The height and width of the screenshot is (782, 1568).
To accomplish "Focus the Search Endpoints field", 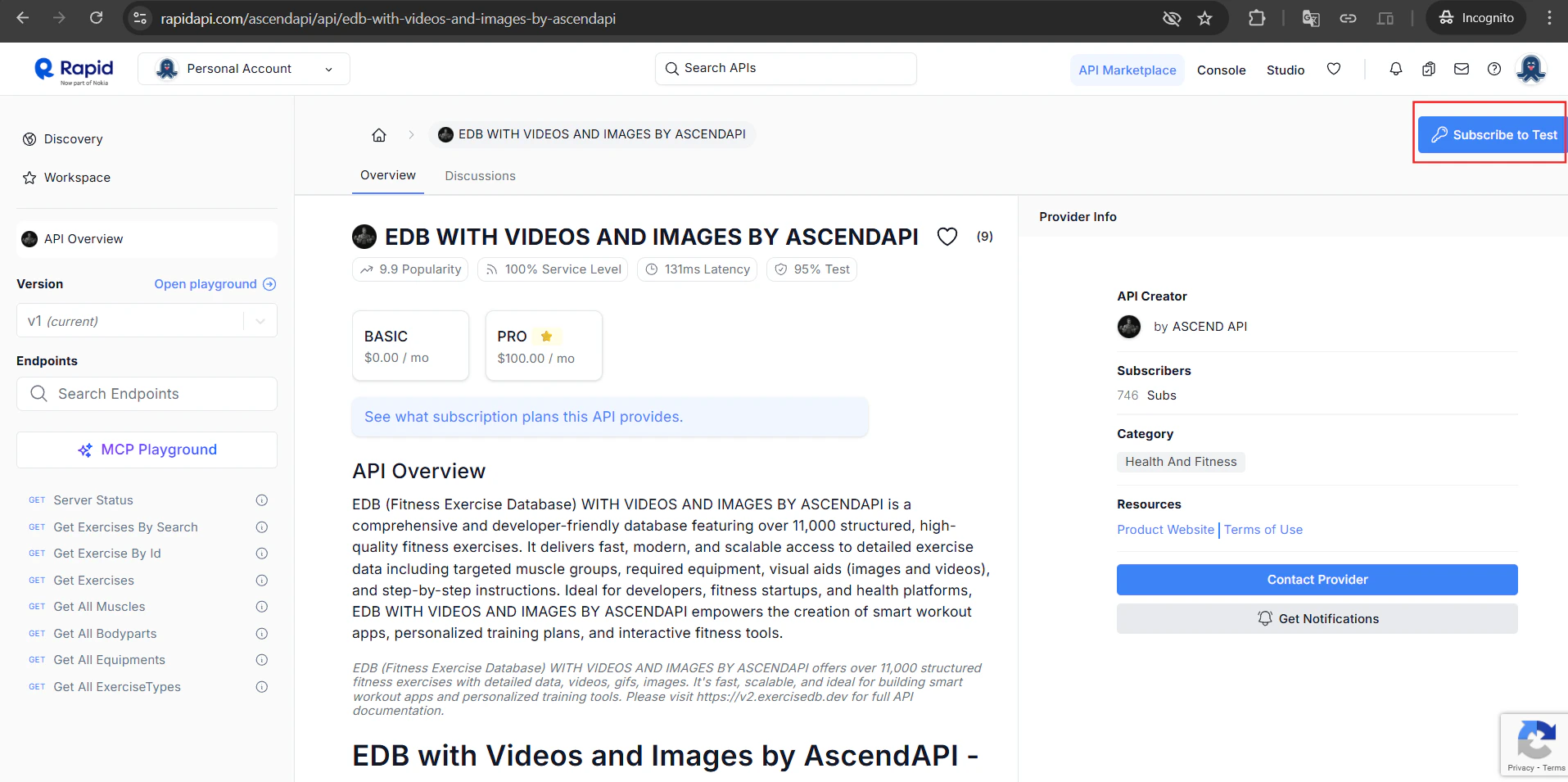I will 147,394.
